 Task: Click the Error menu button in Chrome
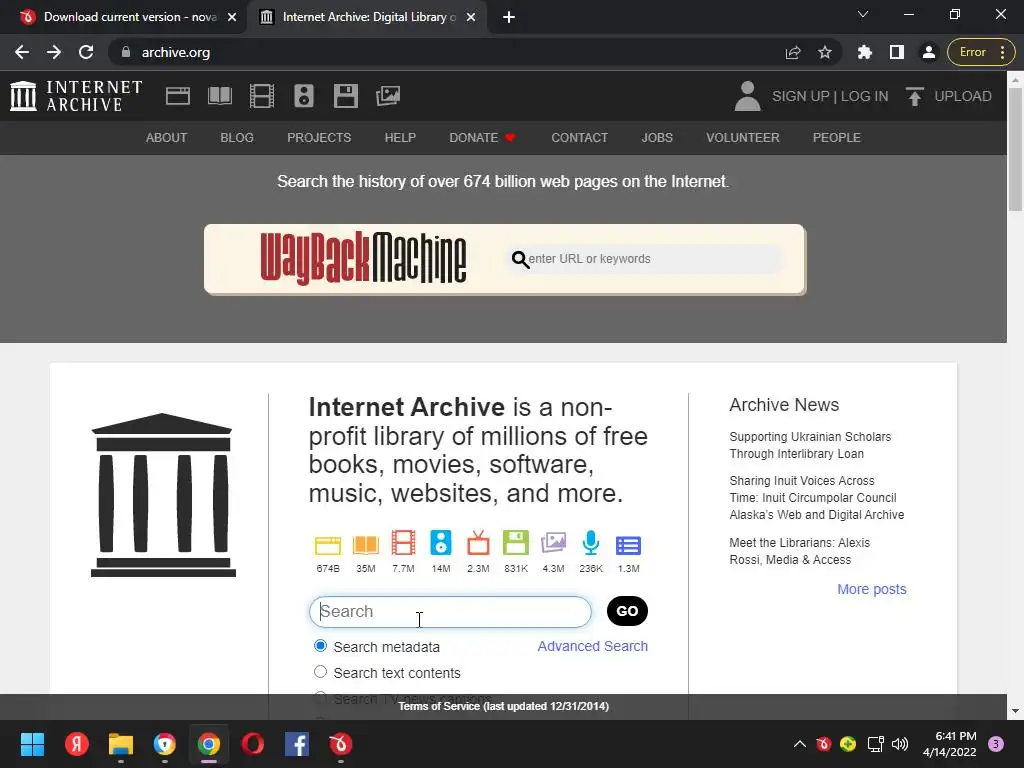click(x=982, y=52)
